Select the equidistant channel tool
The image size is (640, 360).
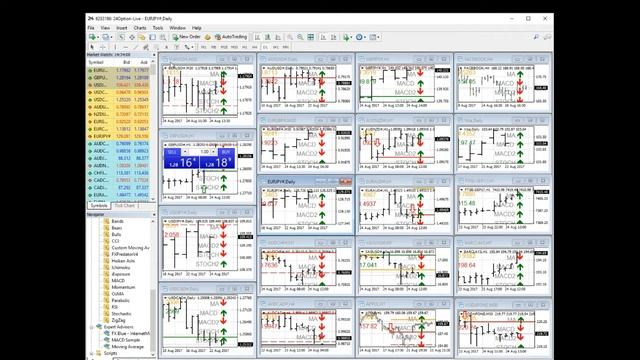[x=146, y=47]
